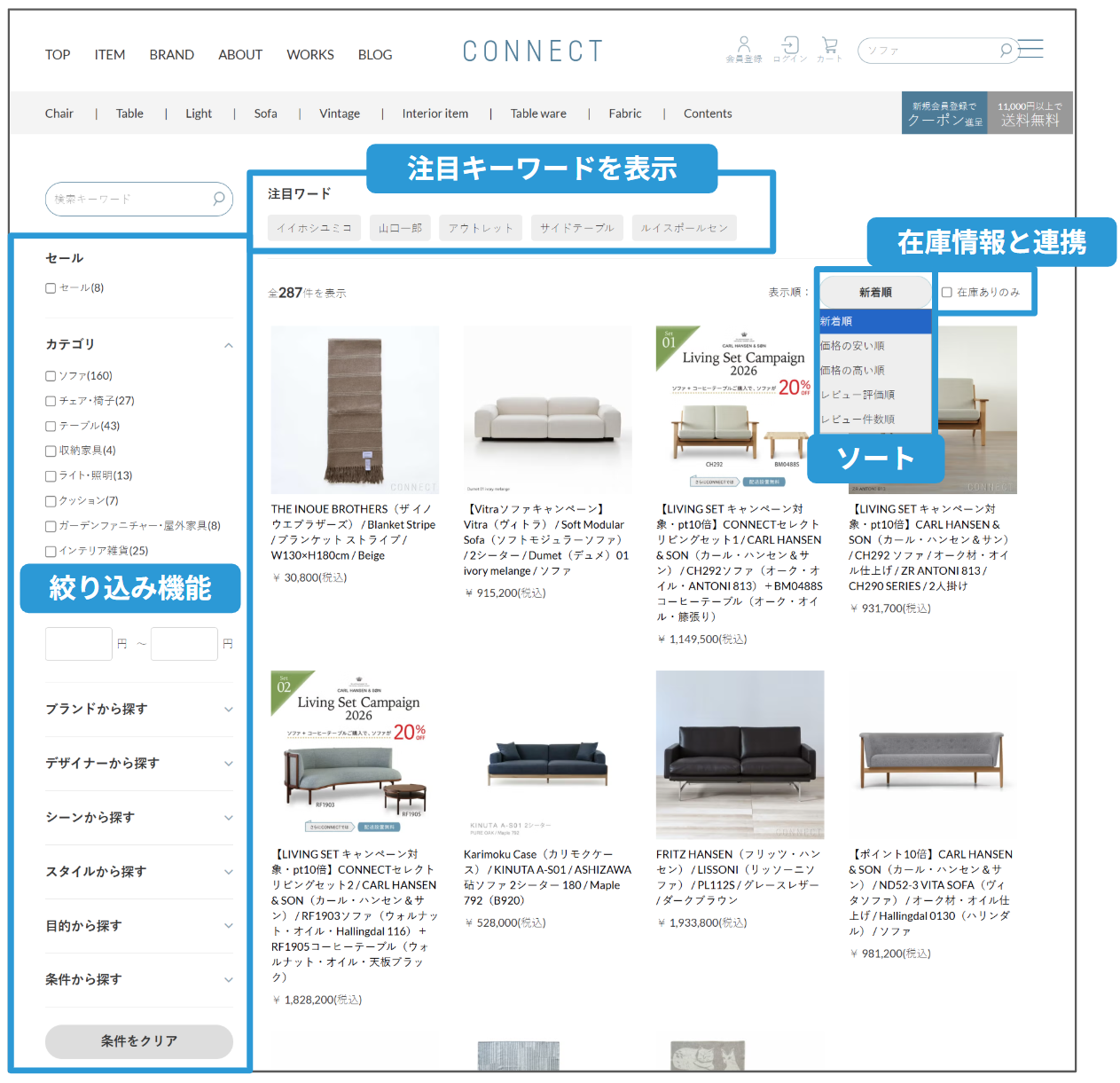Click the sidebar keyword search magnifier icon
This screenshot has height=1083, width=1120.
coord(218,199)
